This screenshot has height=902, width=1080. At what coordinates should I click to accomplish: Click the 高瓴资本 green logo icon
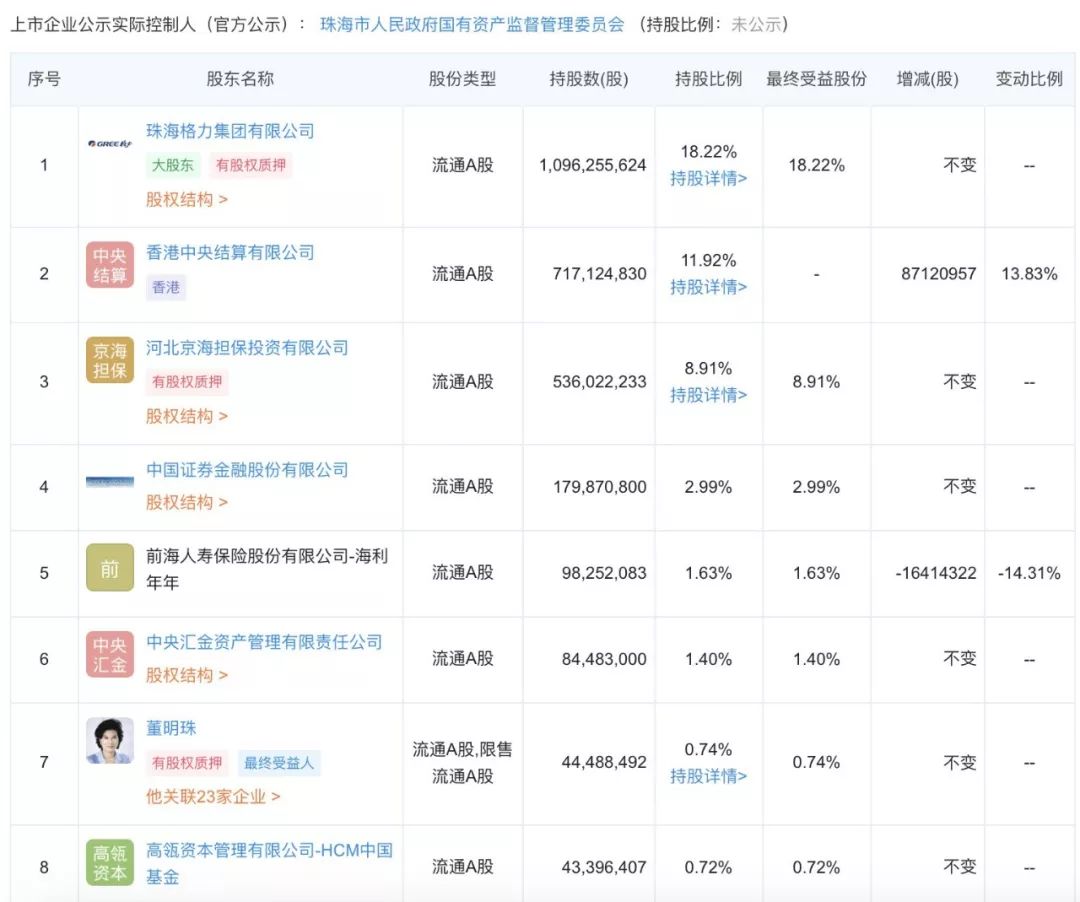click(x=110, y=862)
